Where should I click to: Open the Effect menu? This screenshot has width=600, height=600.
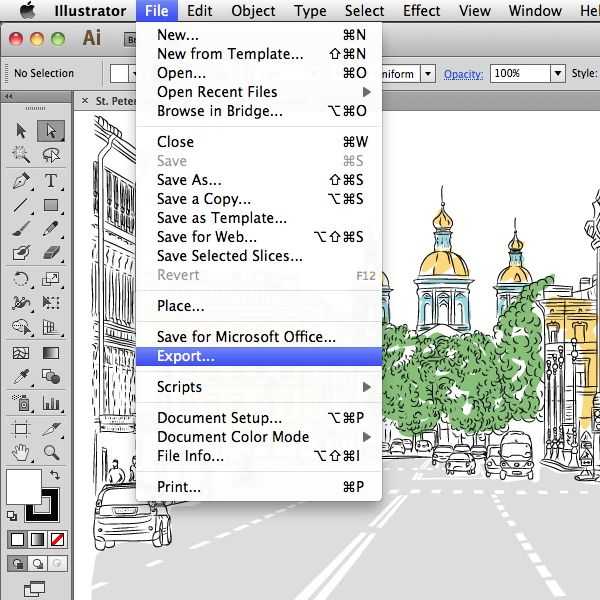(x=421, y=11)
